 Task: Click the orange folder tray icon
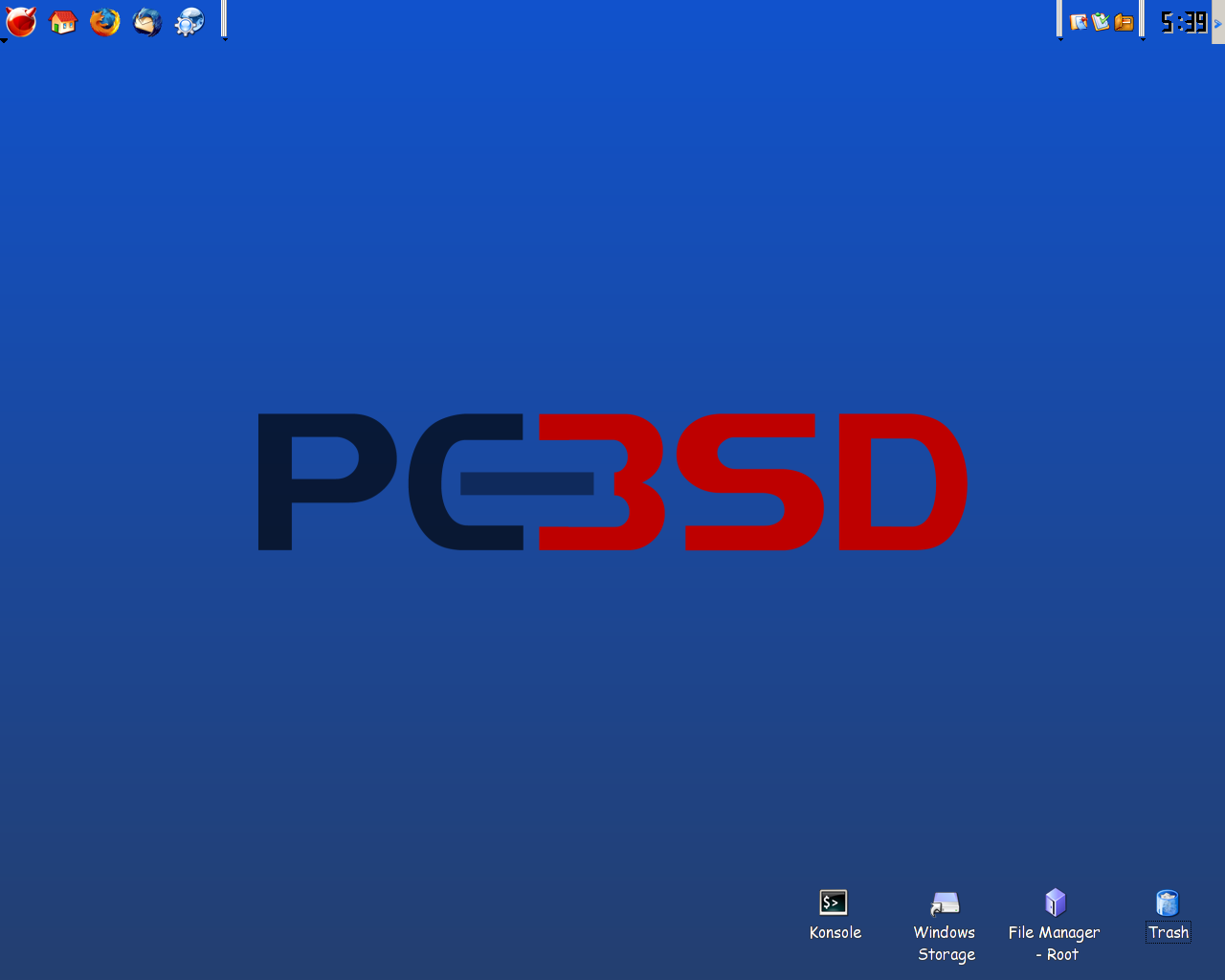1124,22
